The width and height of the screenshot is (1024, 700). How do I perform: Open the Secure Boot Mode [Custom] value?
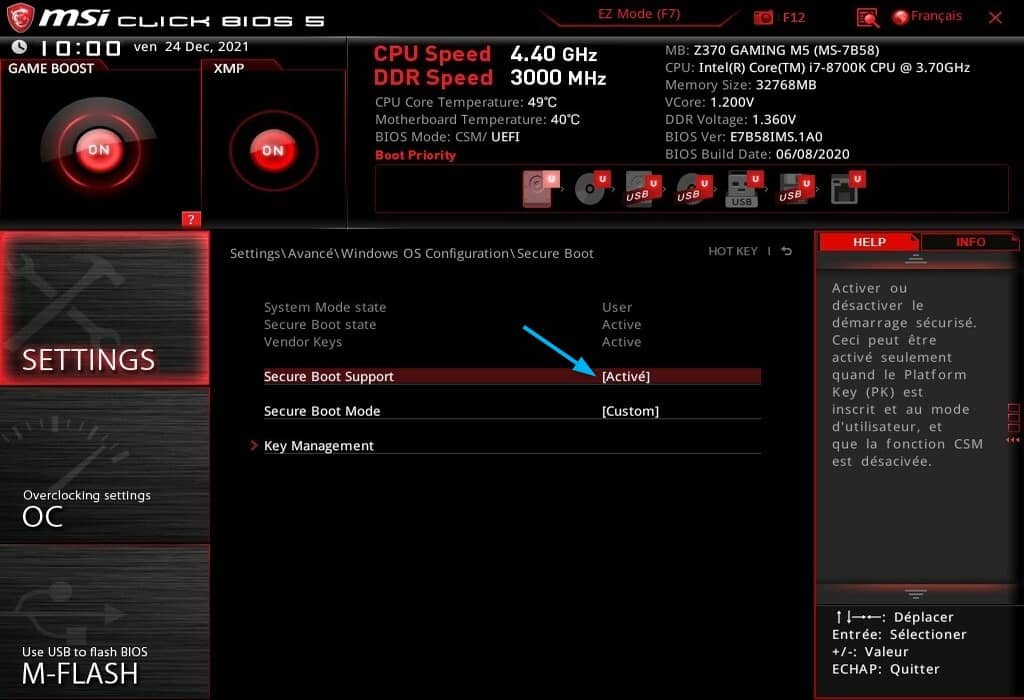(630, 411)
